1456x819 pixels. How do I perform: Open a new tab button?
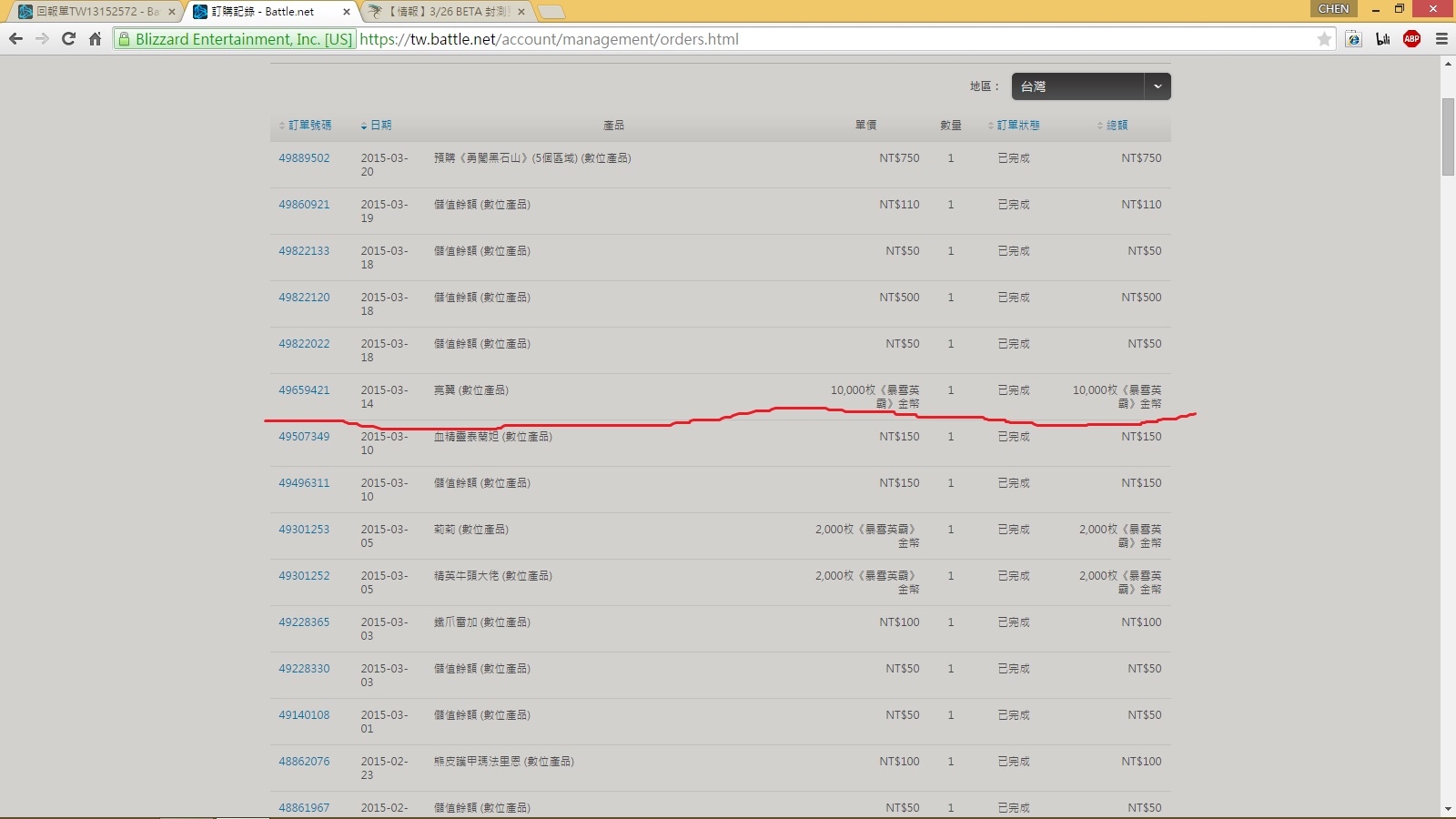[x=551, y=12]
